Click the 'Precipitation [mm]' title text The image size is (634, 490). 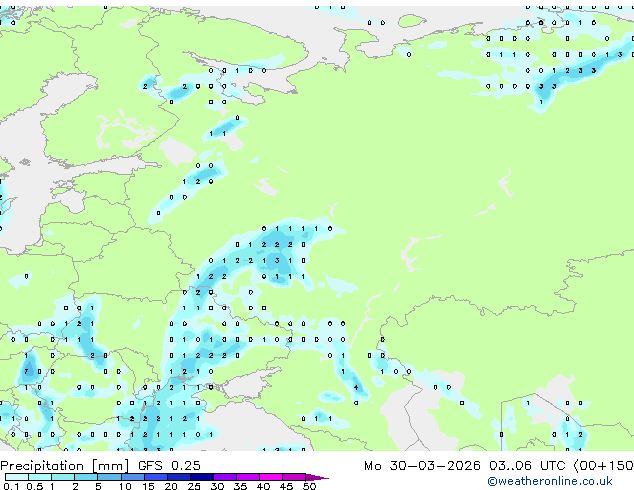65,466
